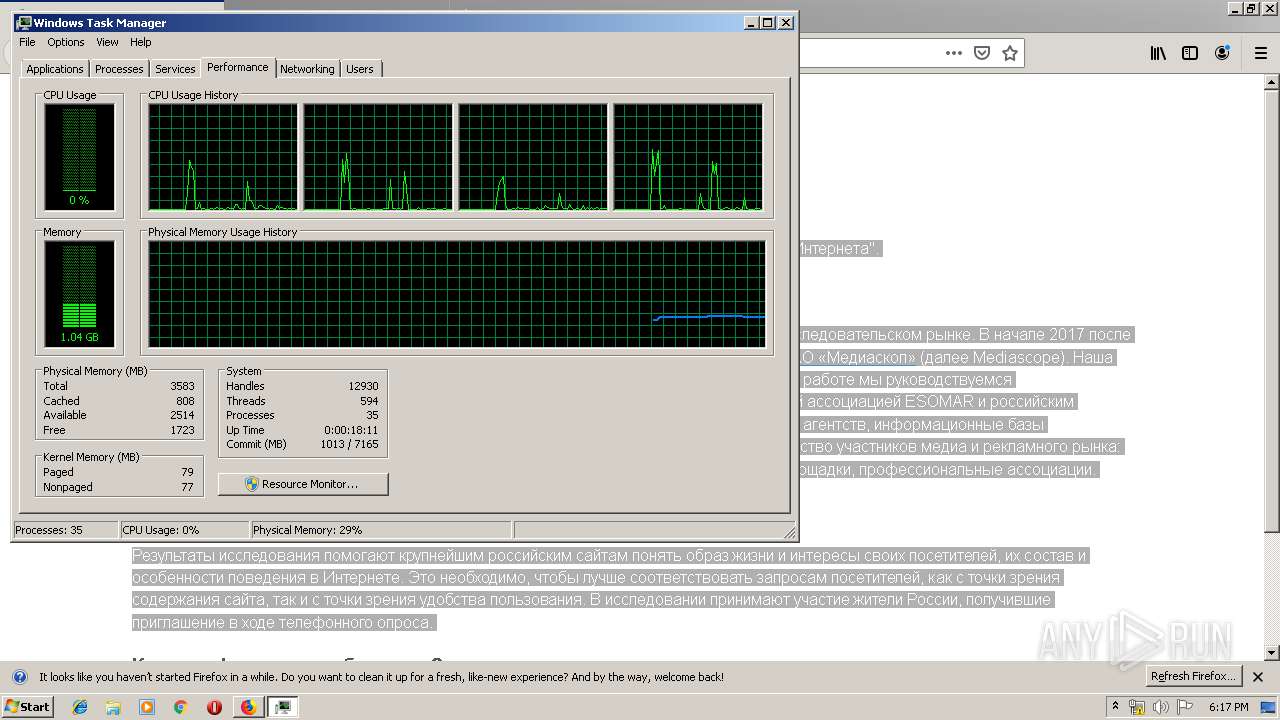Click the Resource Monitor button

[303, 484]
